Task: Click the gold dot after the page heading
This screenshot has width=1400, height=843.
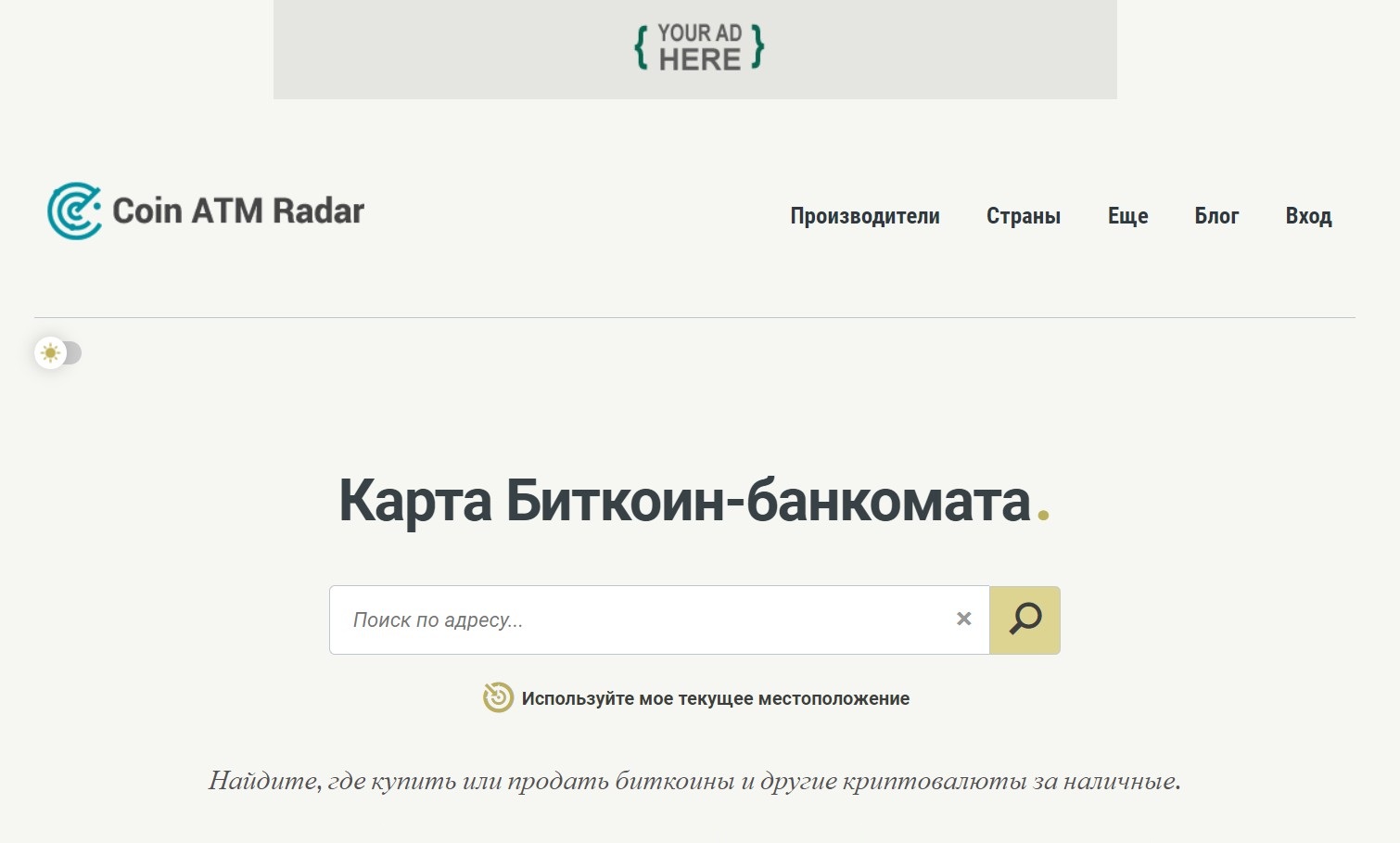Action: point(1045,513)
